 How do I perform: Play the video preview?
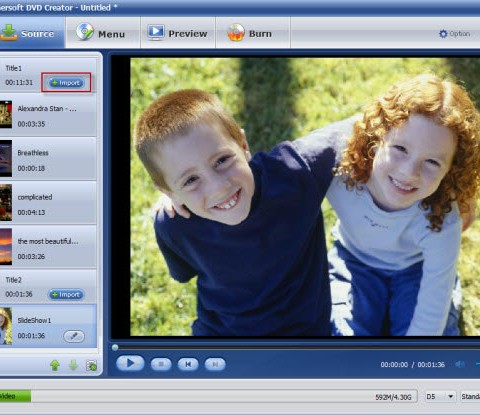pyautogui.click(x=130, y=363)
